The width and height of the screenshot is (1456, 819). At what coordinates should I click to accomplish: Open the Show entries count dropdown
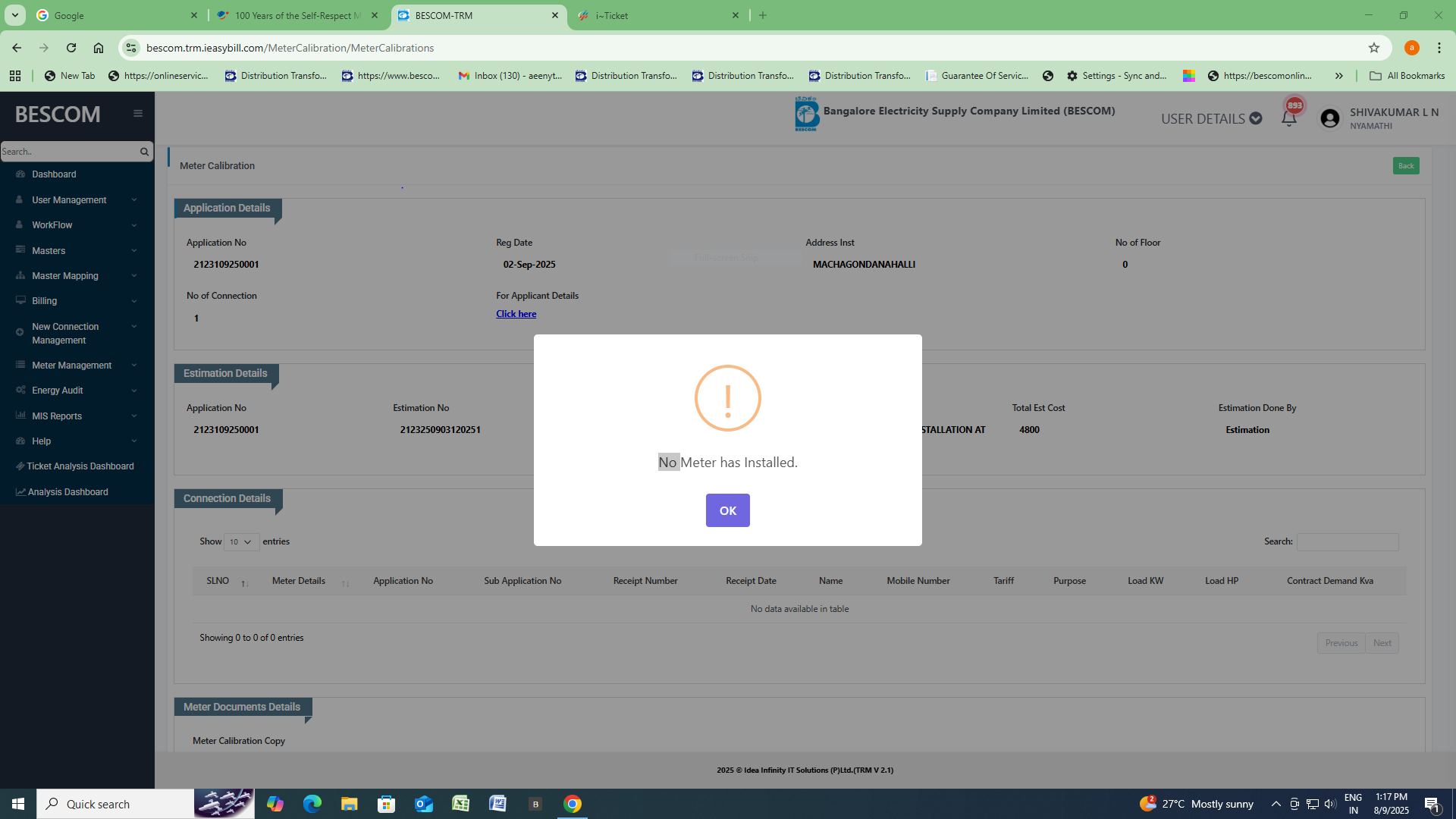tap(241, 541)
